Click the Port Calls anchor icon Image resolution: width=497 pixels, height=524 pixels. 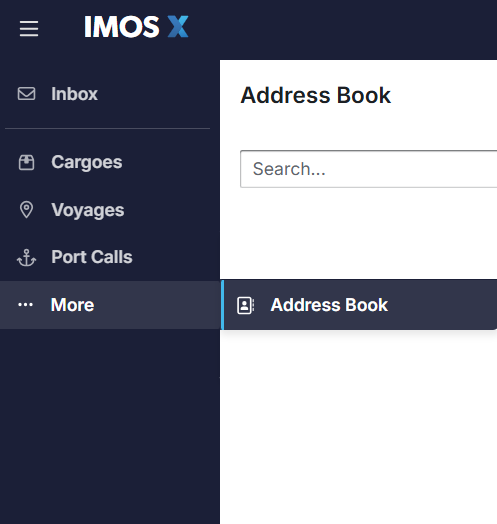[26, 258]
